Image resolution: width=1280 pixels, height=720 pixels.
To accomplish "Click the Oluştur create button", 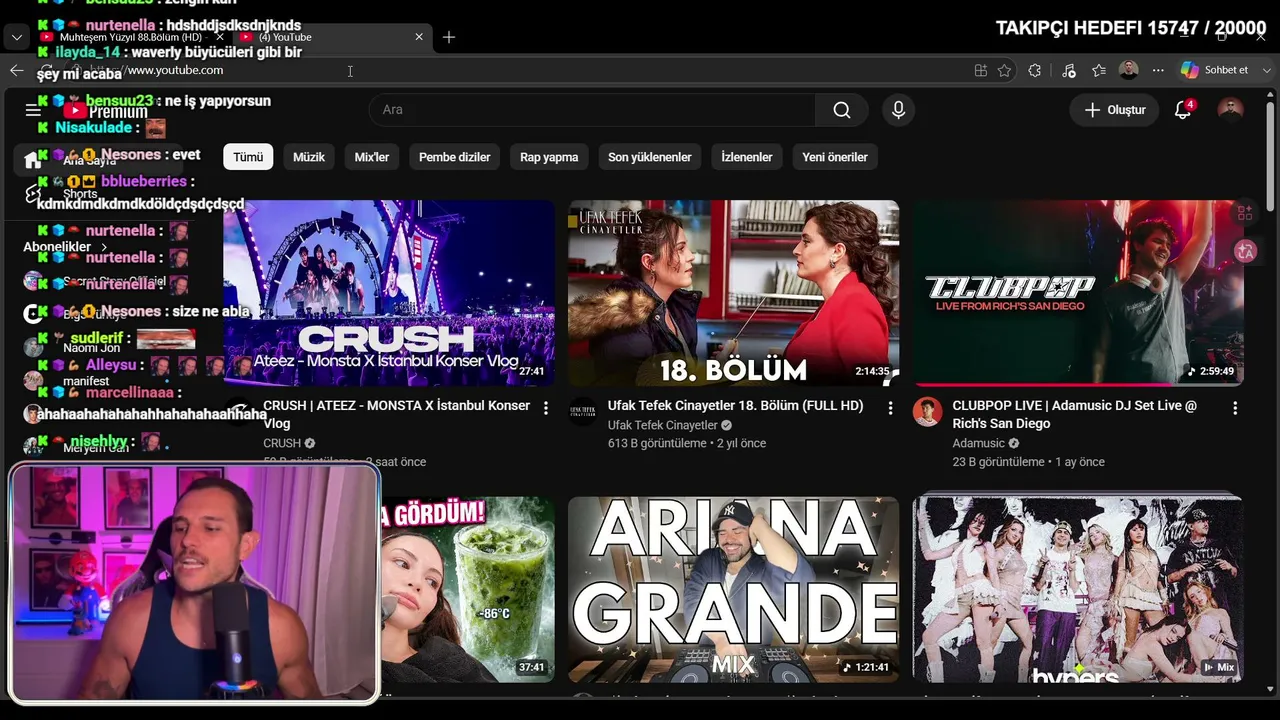I will pyautogui.click(x=1114, y=110).
